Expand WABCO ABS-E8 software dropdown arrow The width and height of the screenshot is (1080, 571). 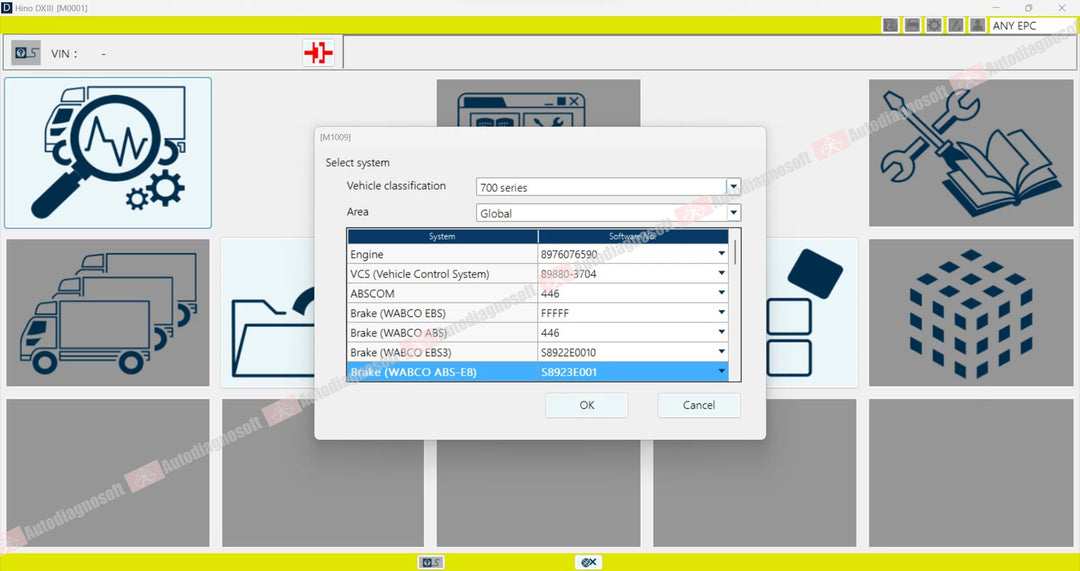pyautogui.click(x=721, y=372)
